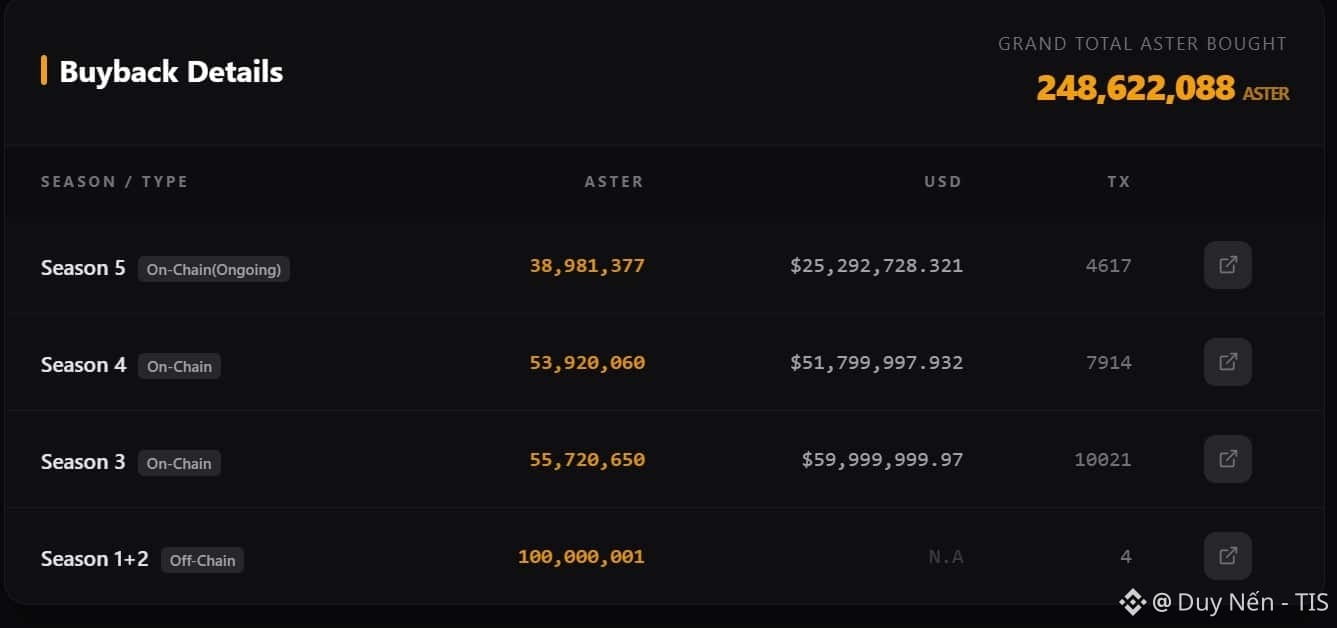Select the Season 5 row label

click(x=83, y=268)
